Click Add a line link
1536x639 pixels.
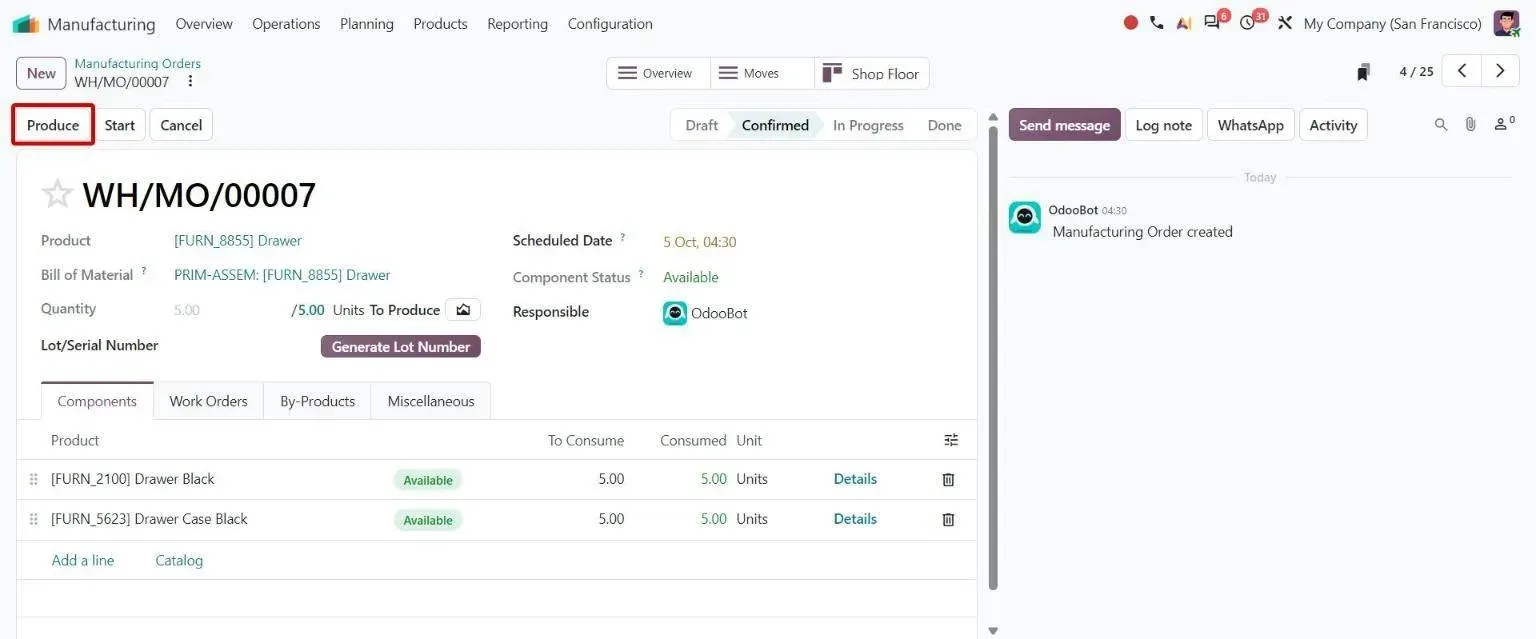click(83, 560)
